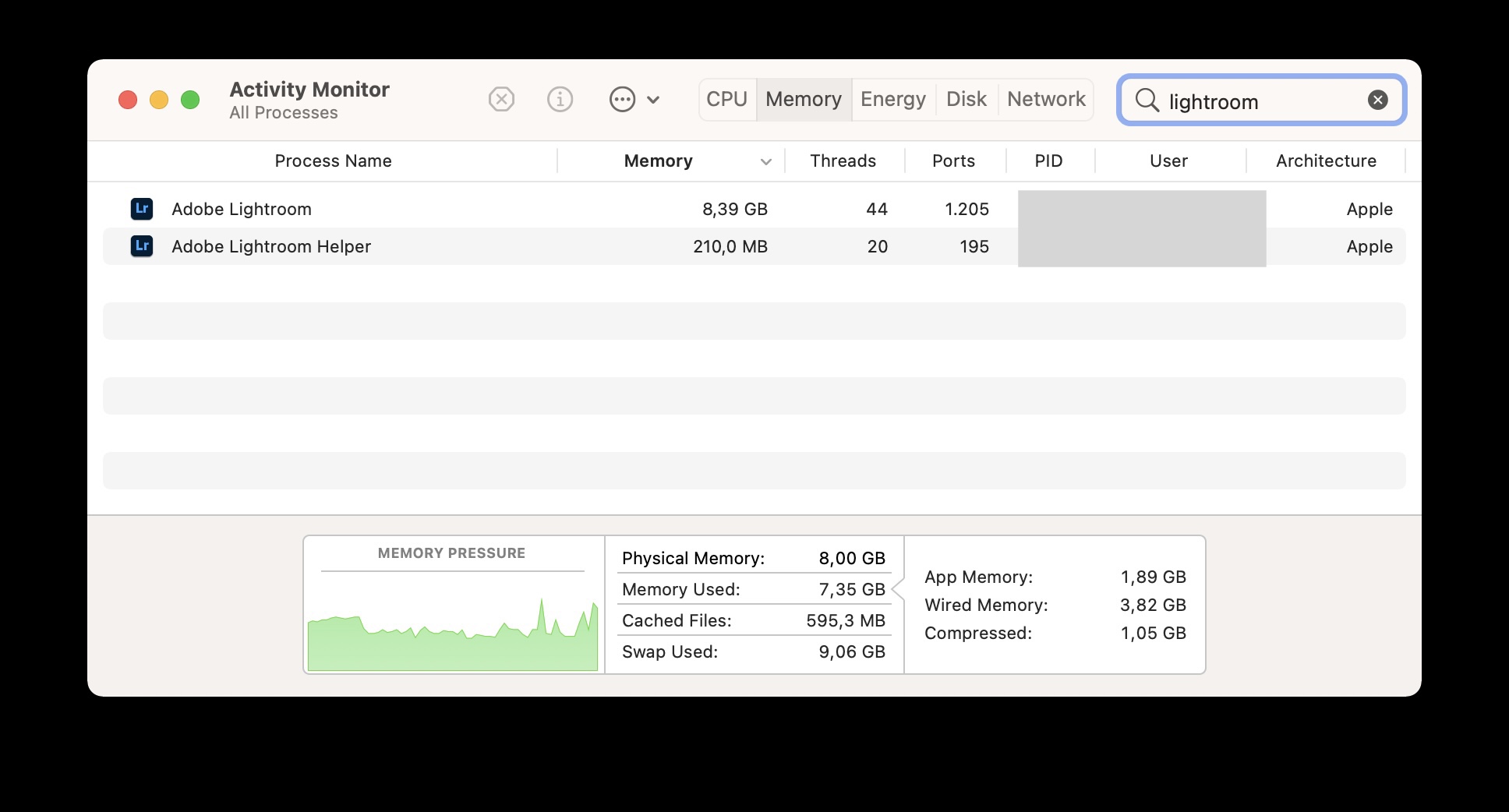This screenshot has width=1509, height=812.
Task: Select the Adobe Lightroom process row name
Action: pyautogui.click(x=242, y=209)
